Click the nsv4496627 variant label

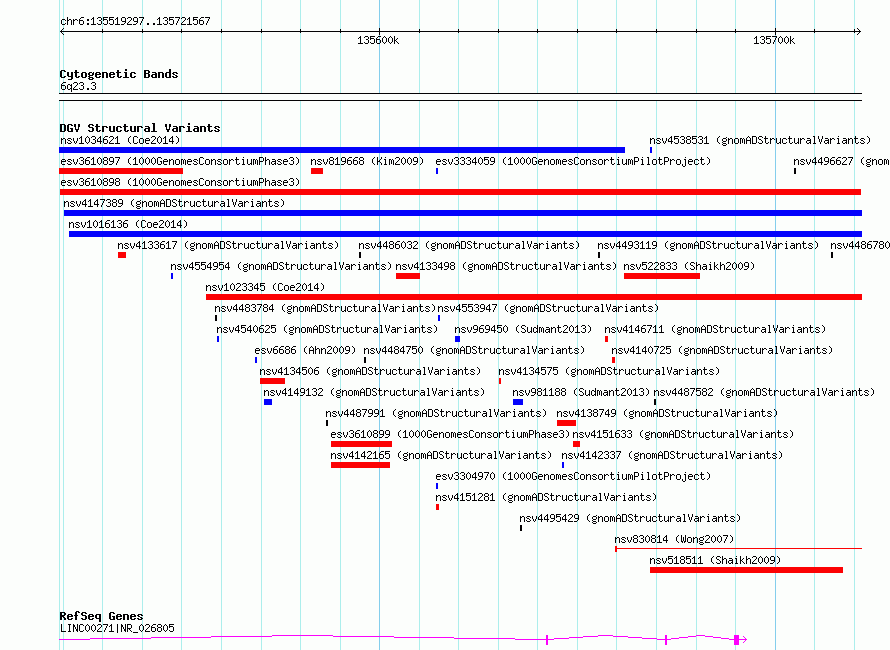click(841, 161)
